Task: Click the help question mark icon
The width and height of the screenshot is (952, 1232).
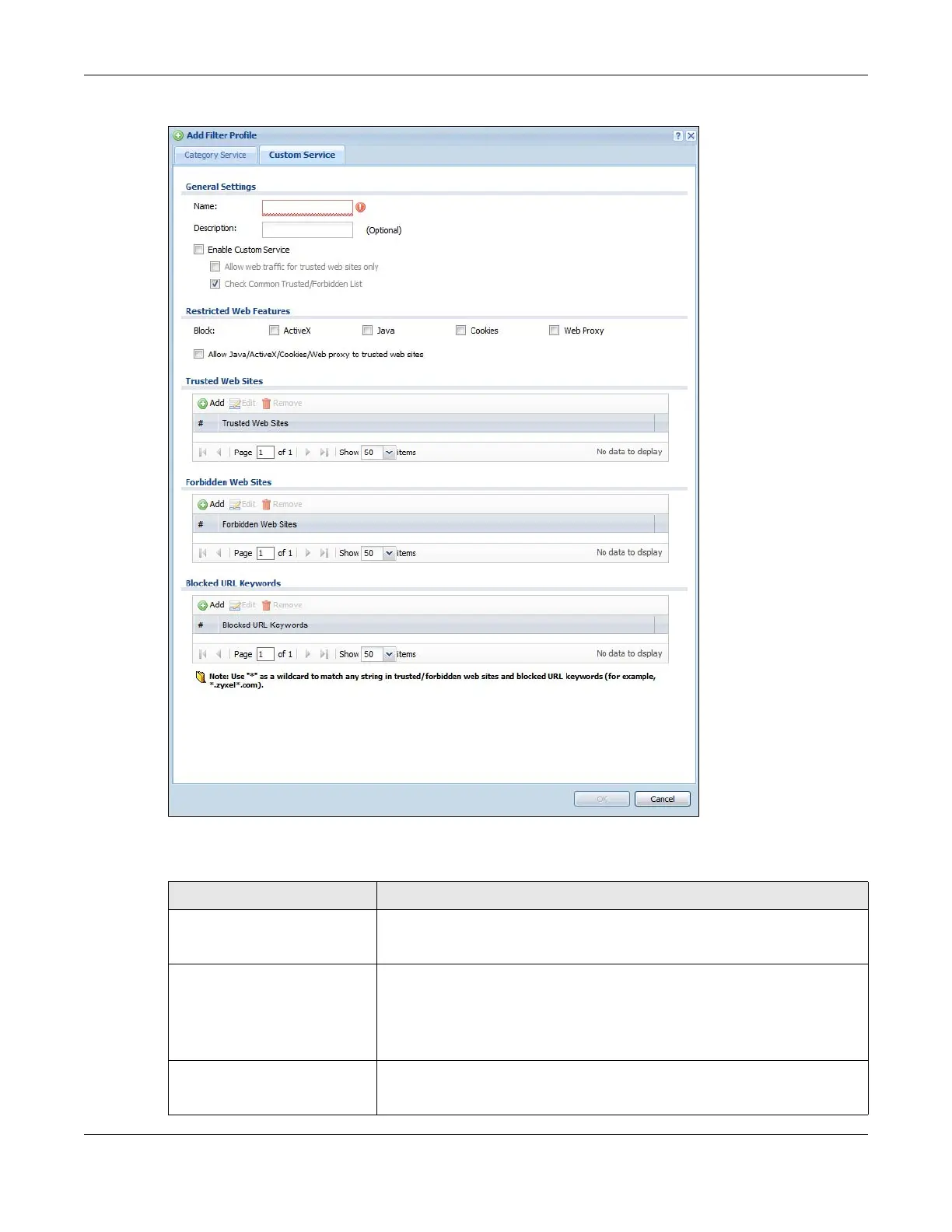Action: click(x=678, y=135)
